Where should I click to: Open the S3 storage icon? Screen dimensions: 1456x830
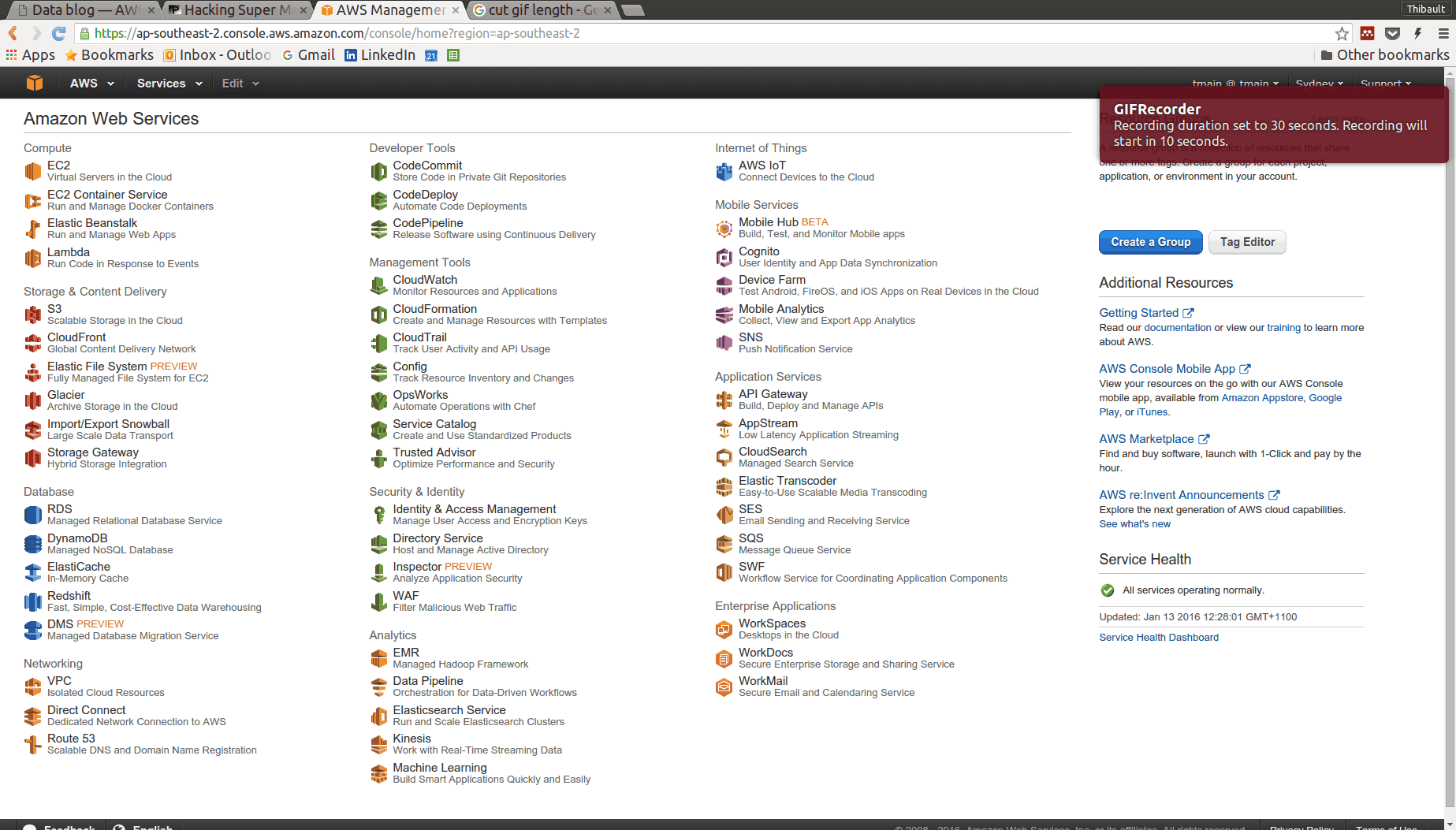pos(33,315)
